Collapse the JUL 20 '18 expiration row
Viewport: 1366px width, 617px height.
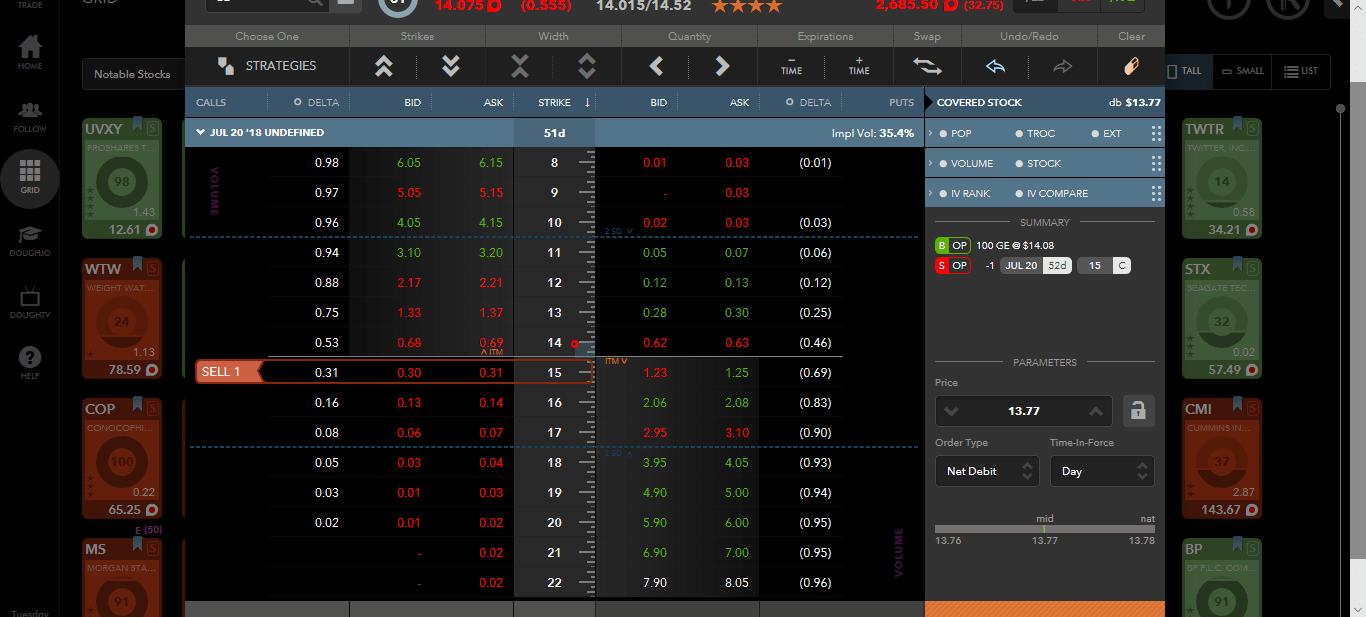click(x=198, y=132)
